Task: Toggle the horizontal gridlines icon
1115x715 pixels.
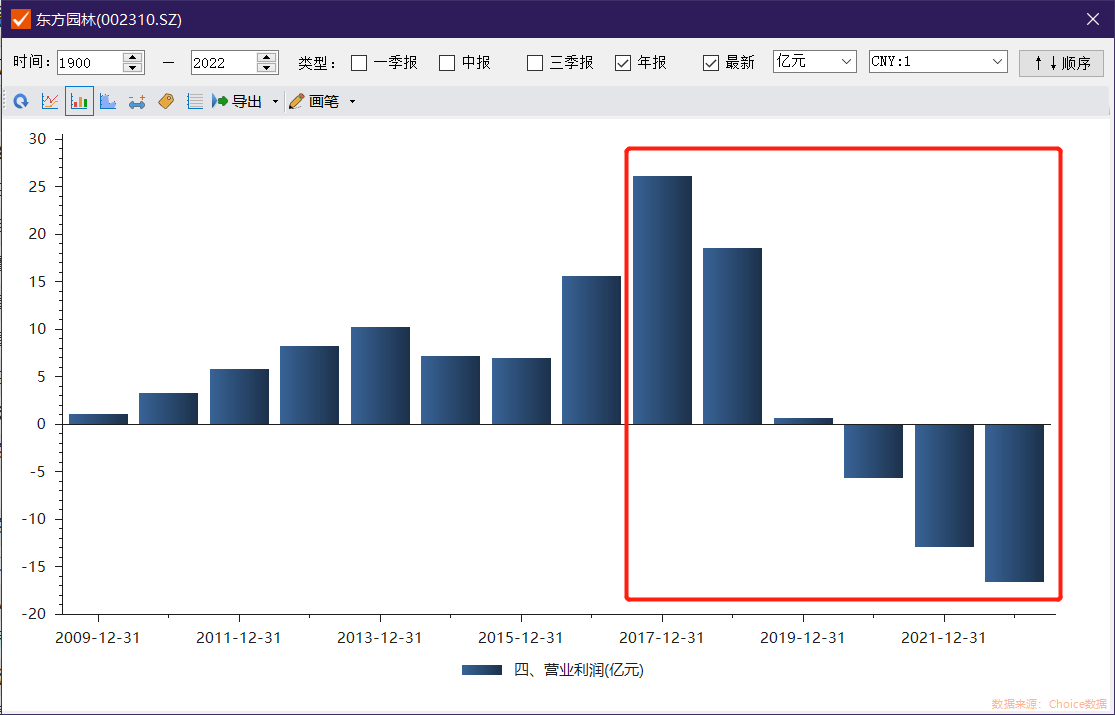Action: (x=195, y=102)
